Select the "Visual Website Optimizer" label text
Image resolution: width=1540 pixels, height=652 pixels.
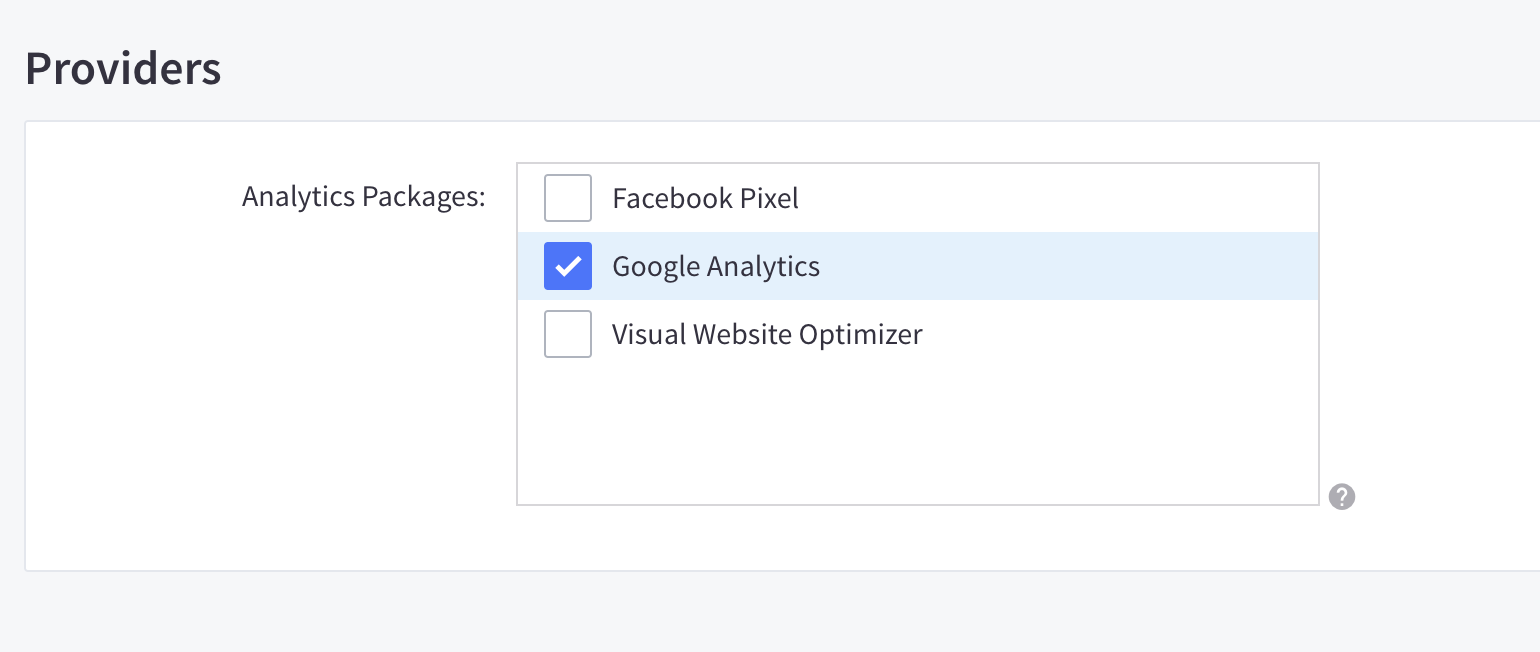767,334
